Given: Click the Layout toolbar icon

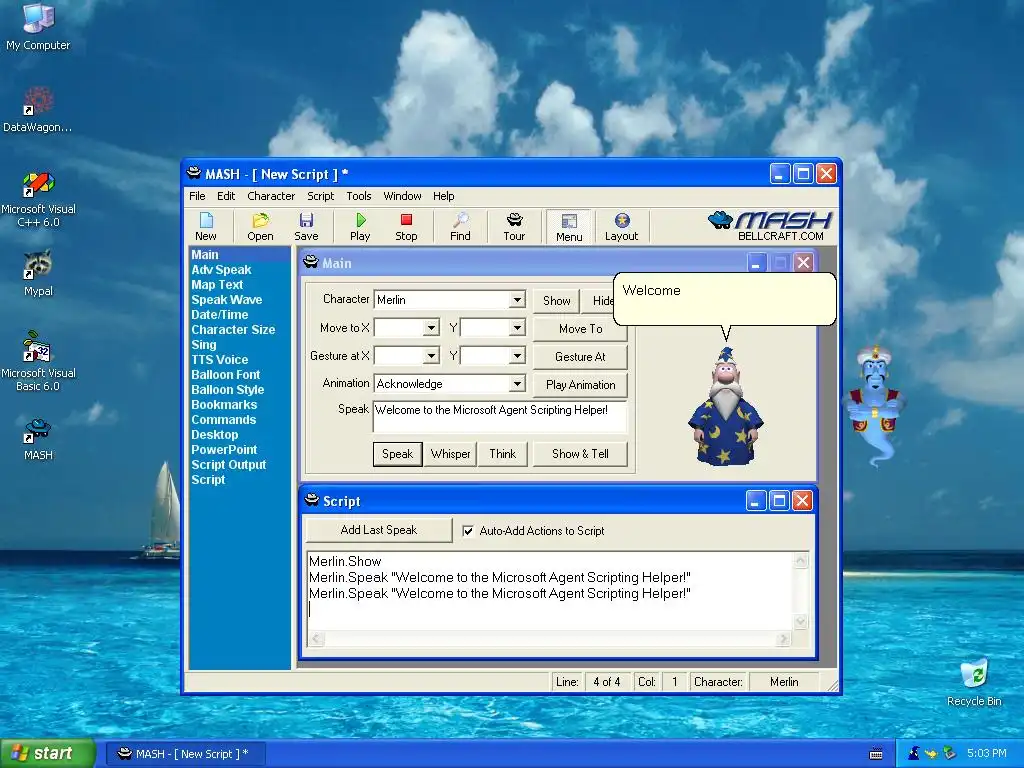Looking at the screenshot, I should tap(621, 227).
